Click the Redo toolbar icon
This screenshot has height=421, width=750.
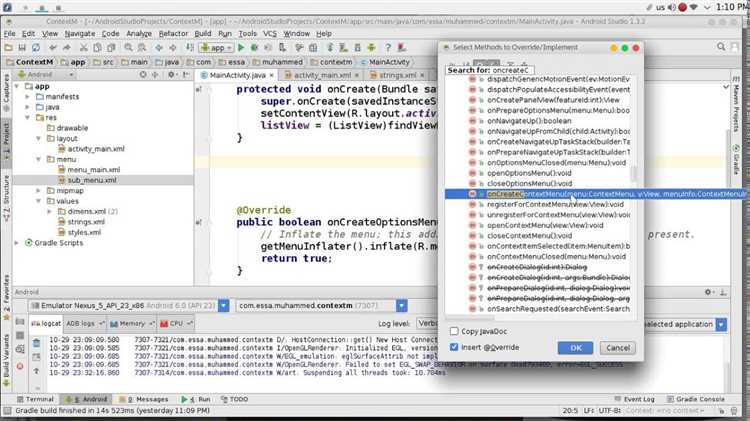click(x=66, y=48)
